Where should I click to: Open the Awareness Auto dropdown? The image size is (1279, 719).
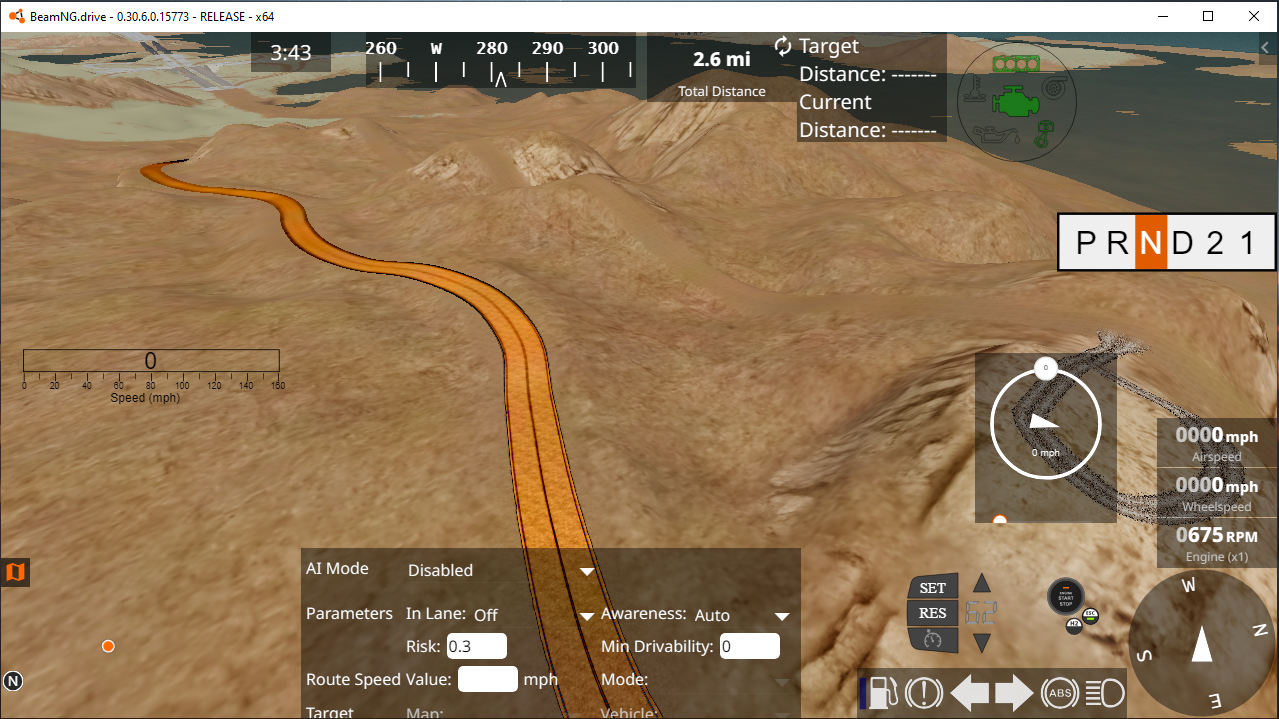[742, 615]
